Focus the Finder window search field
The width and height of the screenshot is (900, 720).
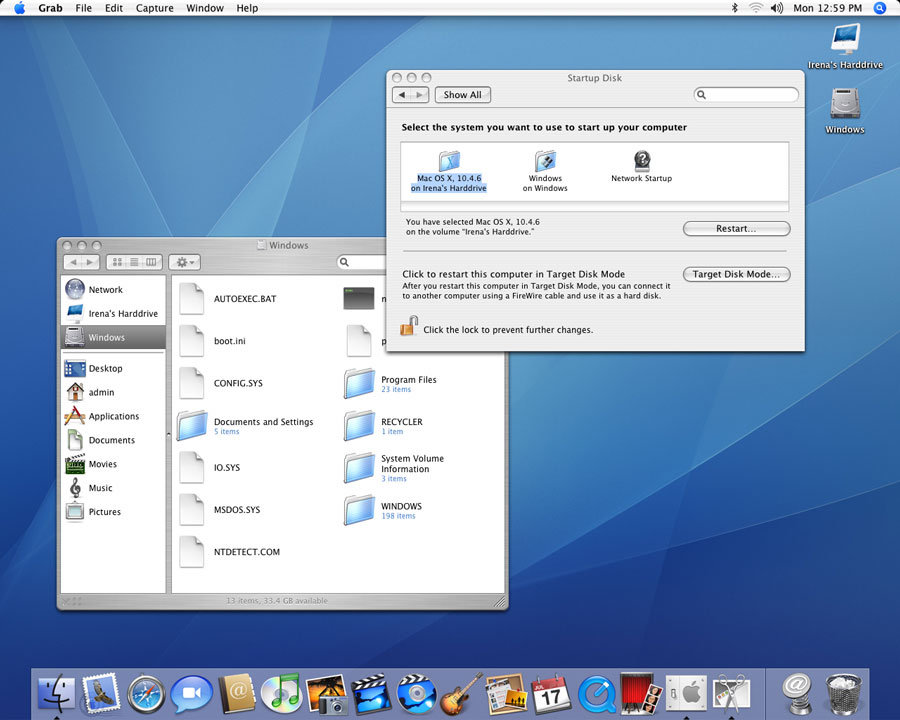(362, 262)
